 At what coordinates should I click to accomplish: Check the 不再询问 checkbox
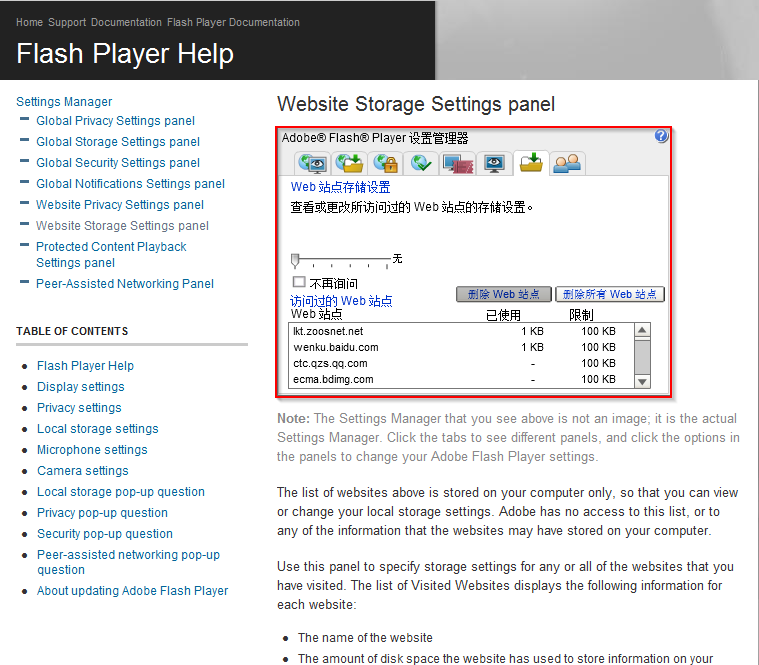299,282
